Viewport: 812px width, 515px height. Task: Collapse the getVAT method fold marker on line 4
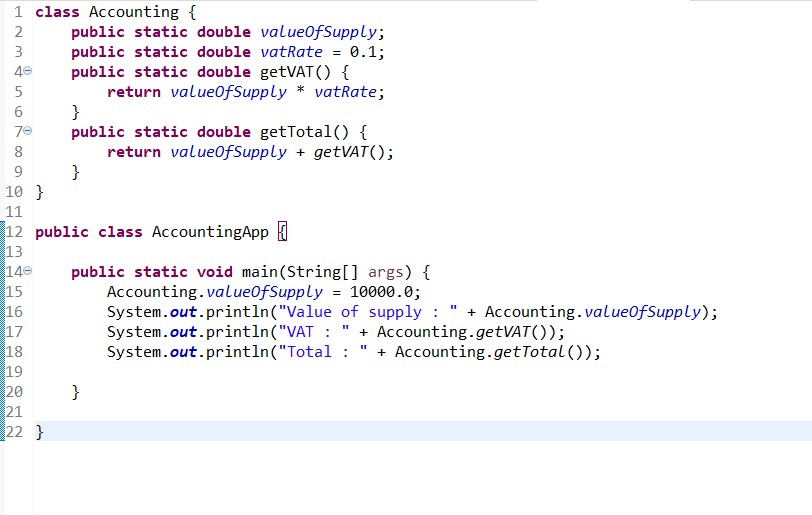click(28, 71)
